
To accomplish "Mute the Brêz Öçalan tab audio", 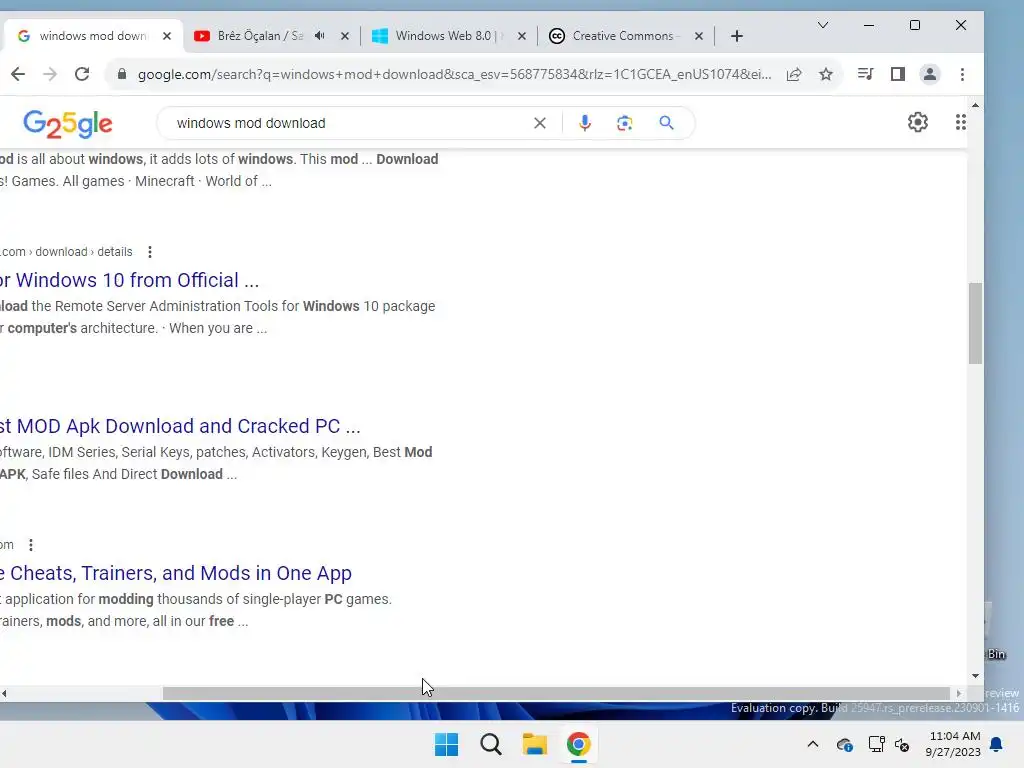I will click(319, 36).
